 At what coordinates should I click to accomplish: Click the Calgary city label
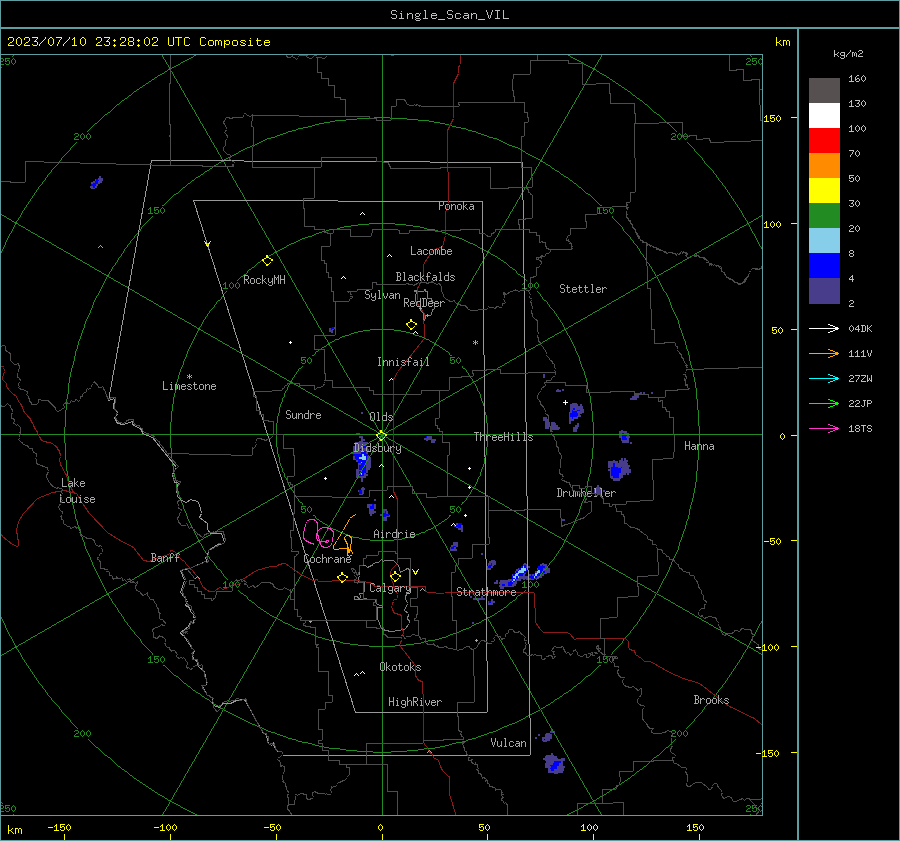(x=390, y=588)
